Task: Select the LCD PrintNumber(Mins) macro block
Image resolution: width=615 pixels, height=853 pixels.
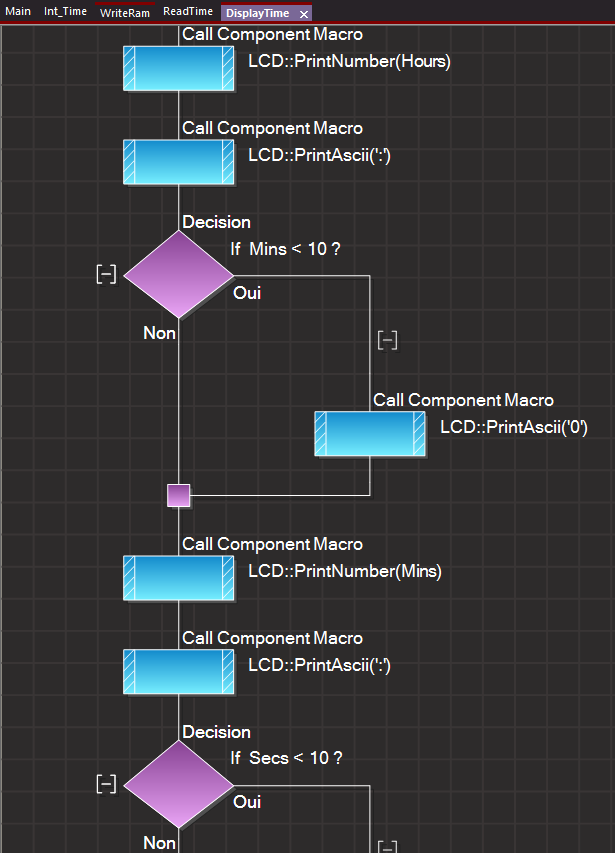Action: 178,577
